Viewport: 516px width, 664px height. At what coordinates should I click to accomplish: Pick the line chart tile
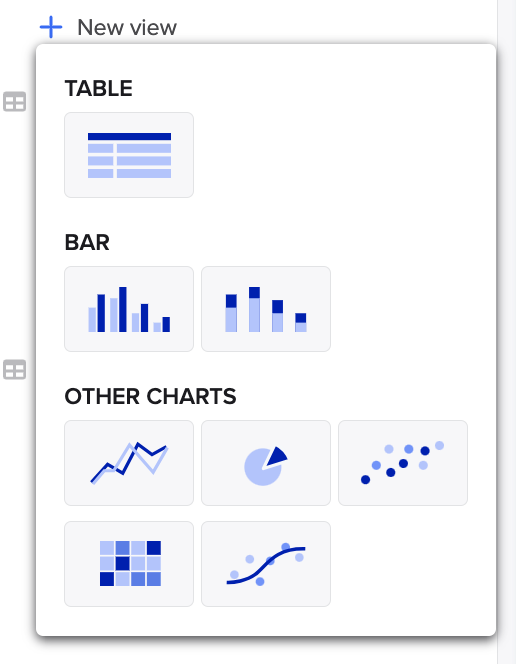pos(129,463)
